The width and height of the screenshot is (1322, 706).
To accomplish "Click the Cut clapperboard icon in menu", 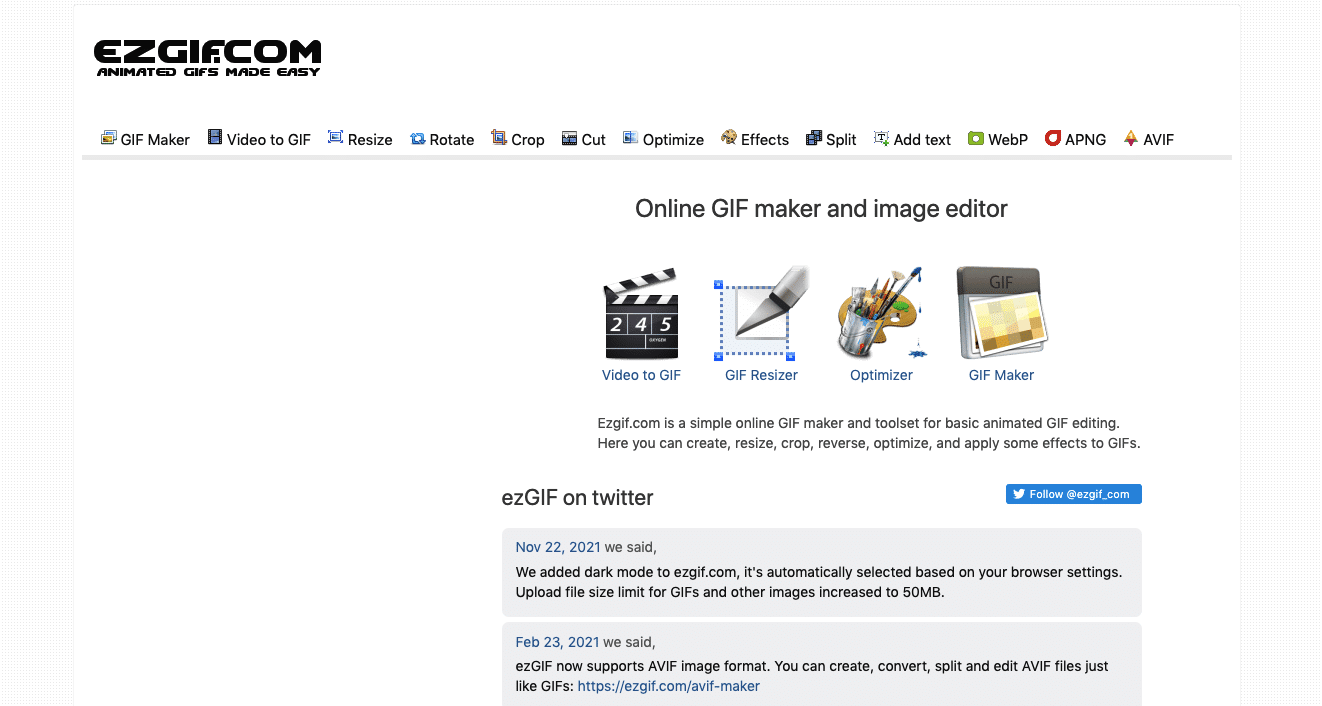I will (570, 139).
